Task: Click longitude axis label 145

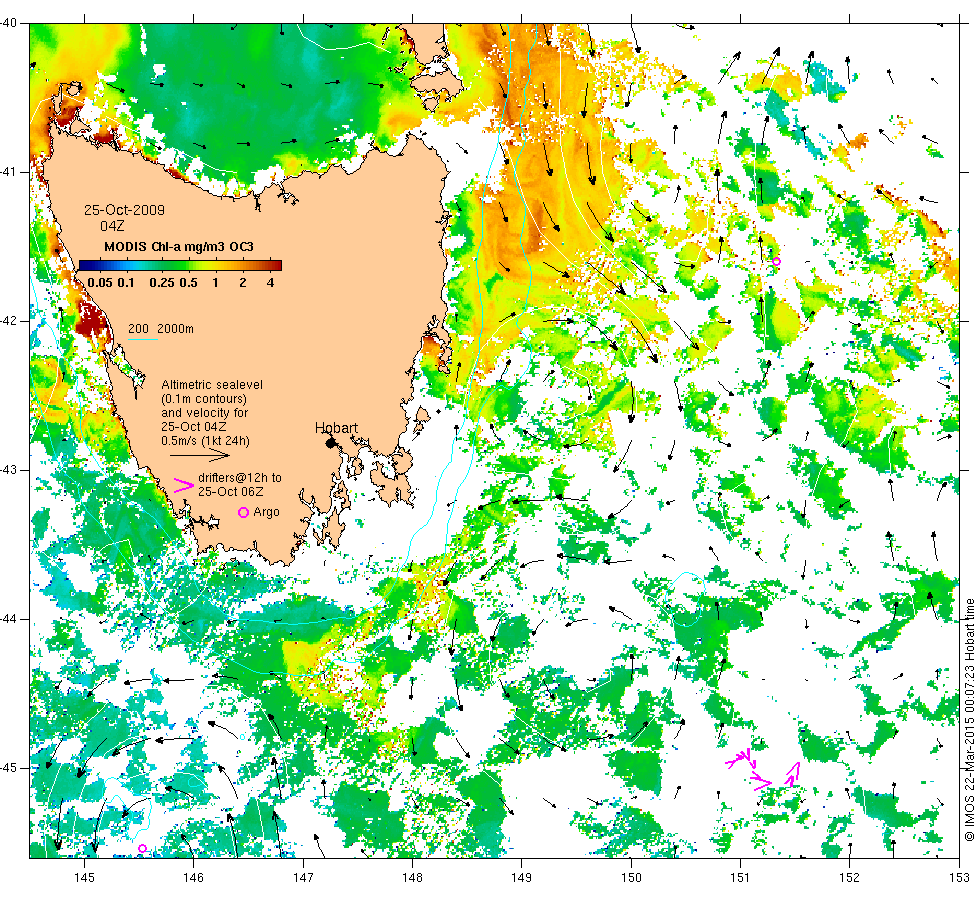Action: (x=84, y=878)
